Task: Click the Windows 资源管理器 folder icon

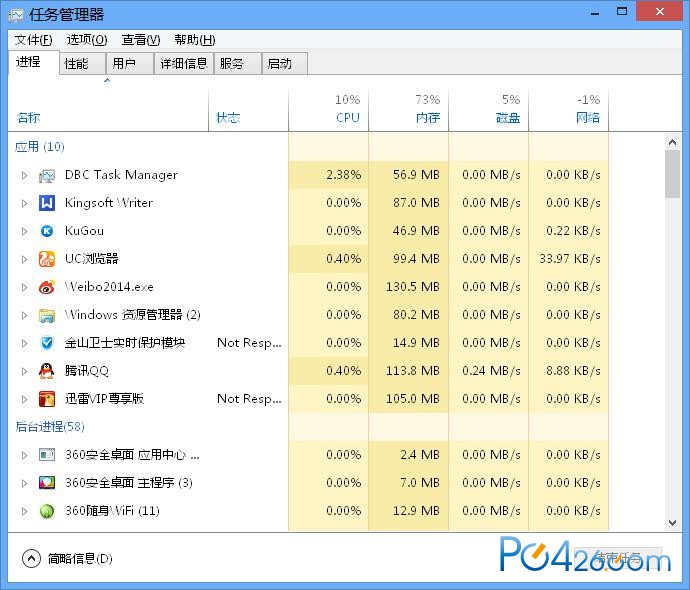Action: (47, 315)
